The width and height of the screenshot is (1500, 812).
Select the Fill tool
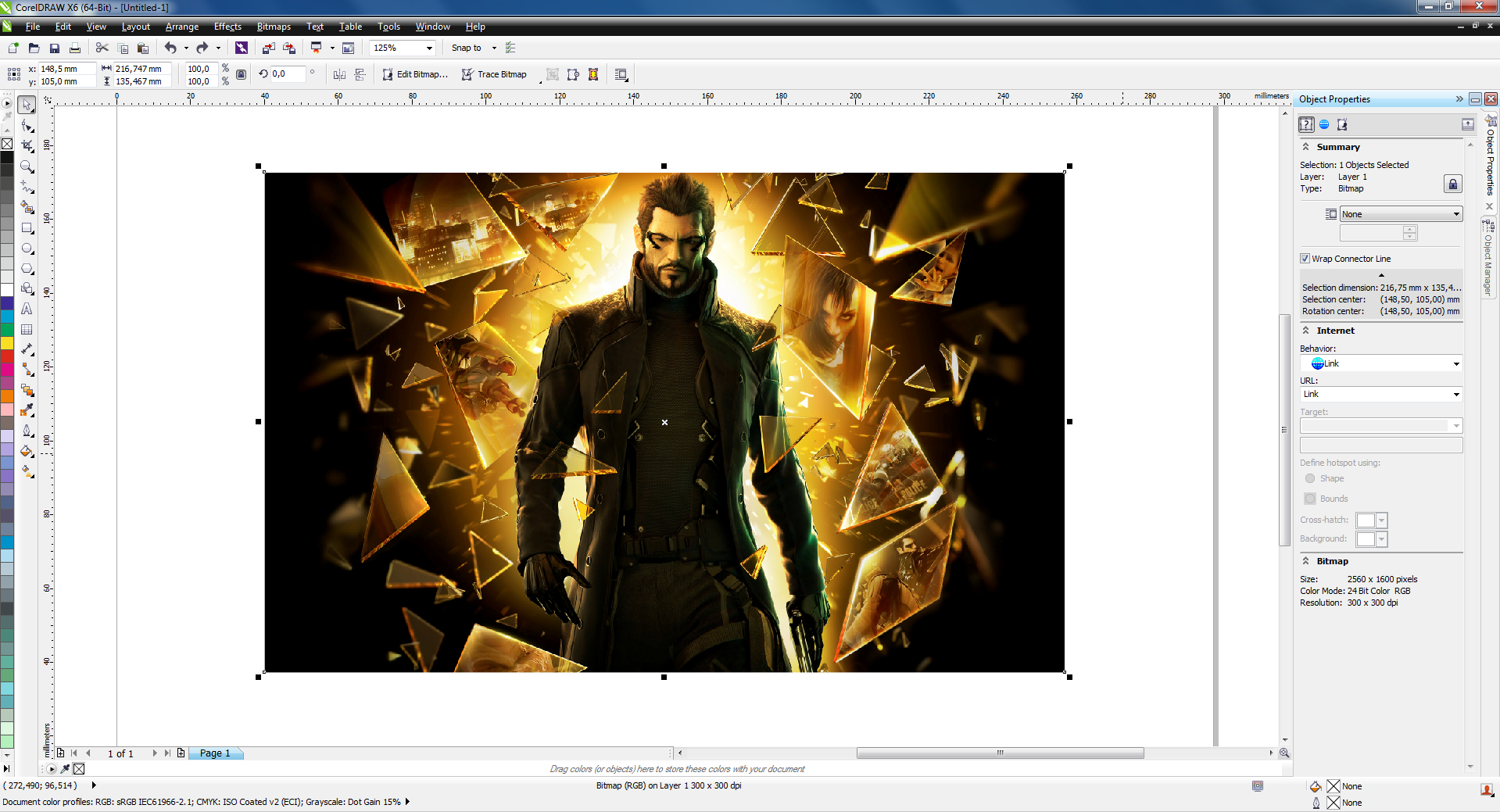point(27,451)
